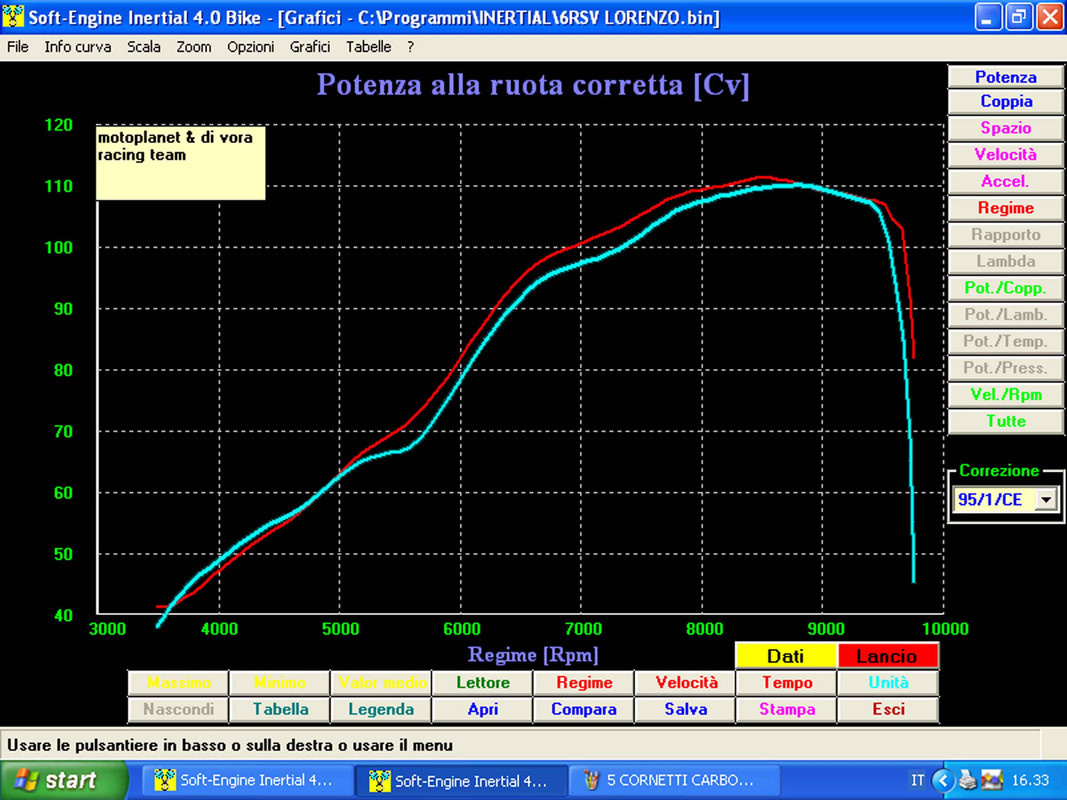The image size is (1067, 800).
Task: Open the ? help menu
Action: click(x=410, y=47)
